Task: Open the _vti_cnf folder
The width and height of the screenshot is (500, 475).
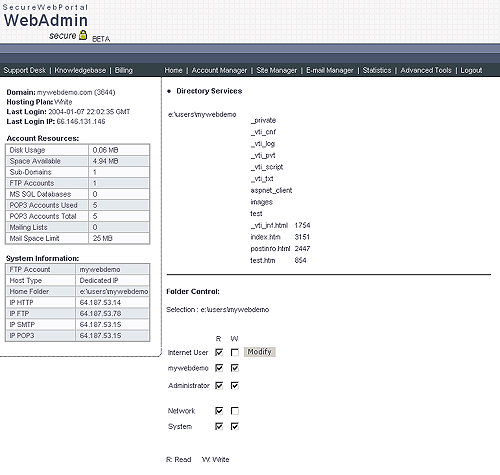Action: 263,132
